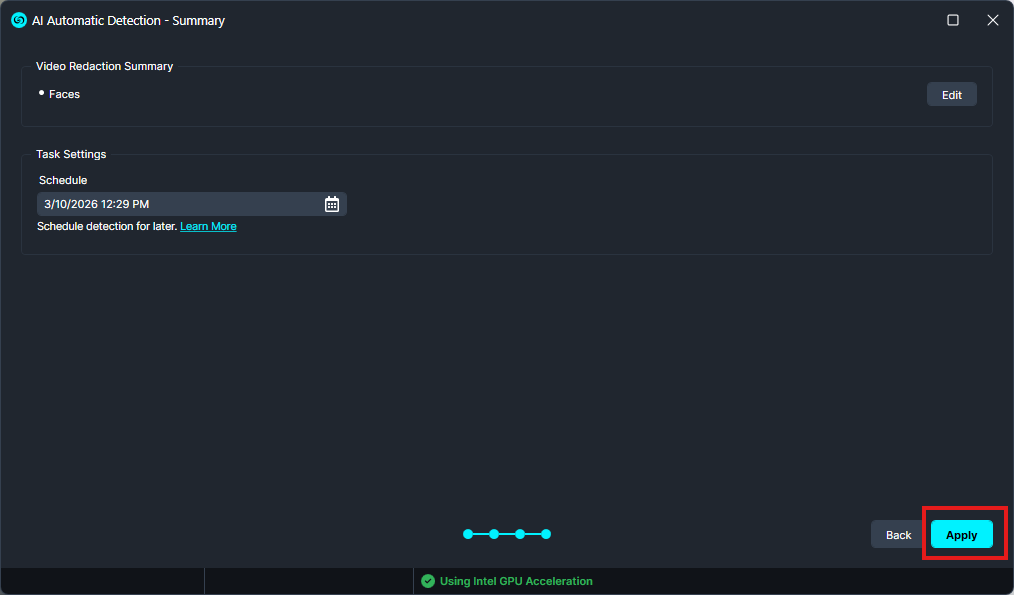Select the second wizard step dot
Screen dimensions: 1014x595
494,534
